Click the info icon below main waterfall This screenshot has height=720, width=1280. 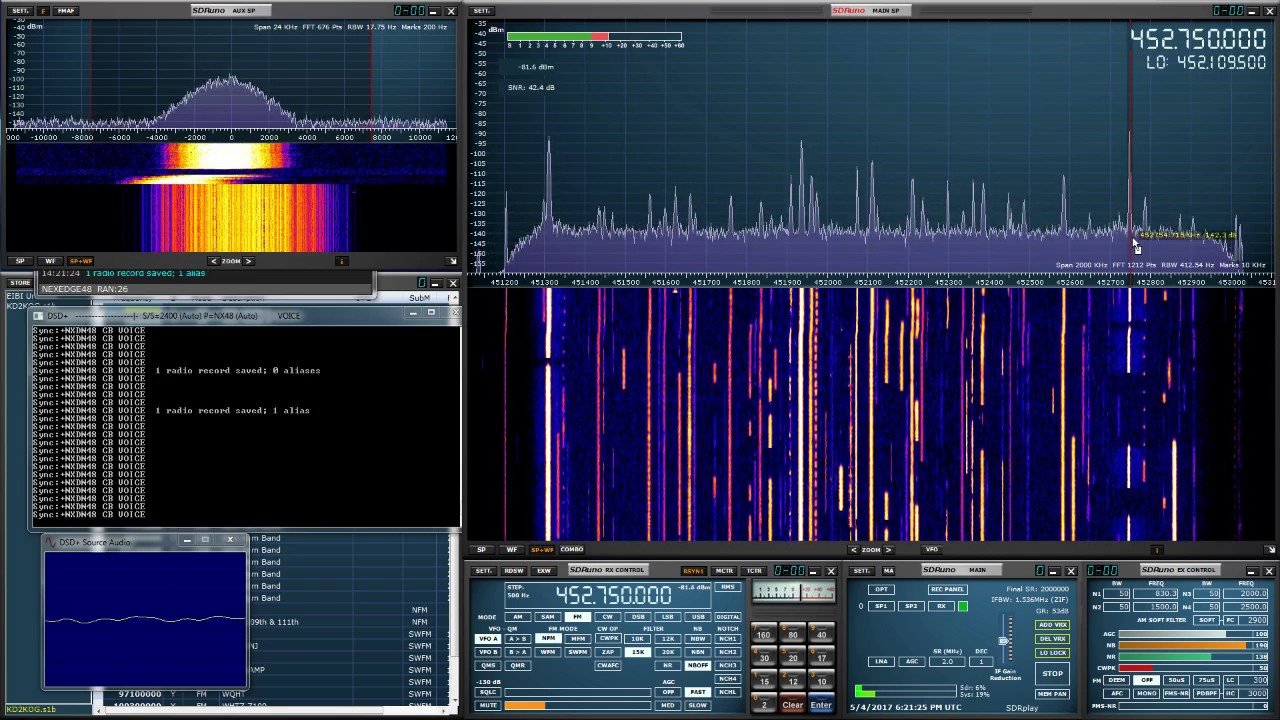click(1157, 549)
